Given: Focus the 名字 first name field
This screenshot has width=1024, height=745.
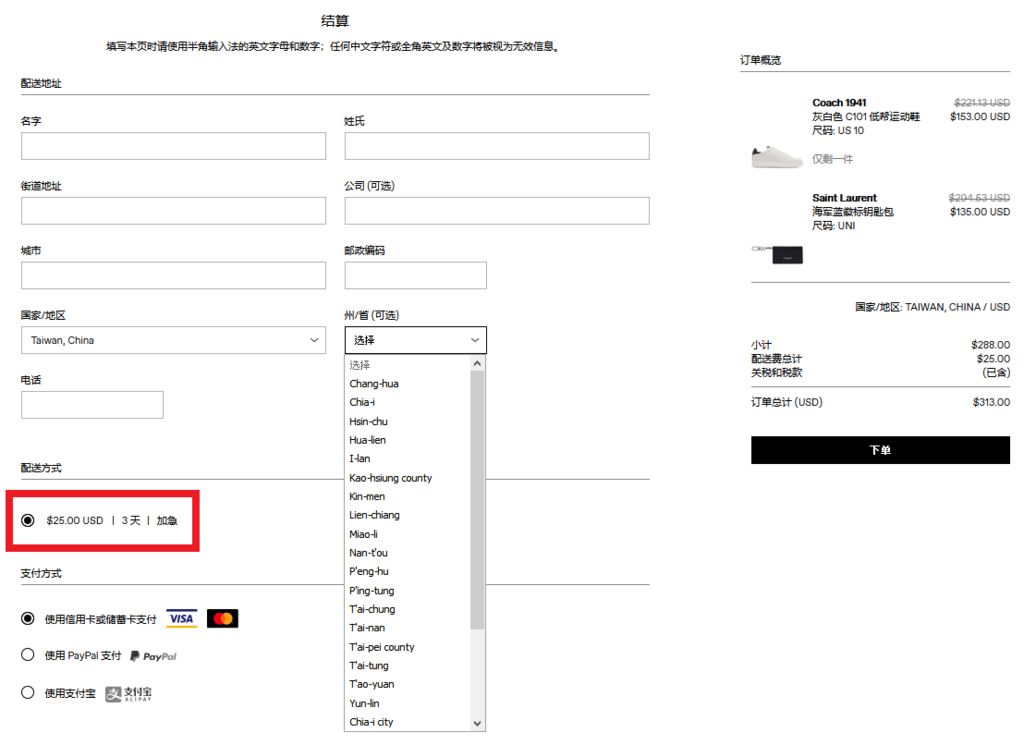Looking at the screenshot, I should point(173,146).
